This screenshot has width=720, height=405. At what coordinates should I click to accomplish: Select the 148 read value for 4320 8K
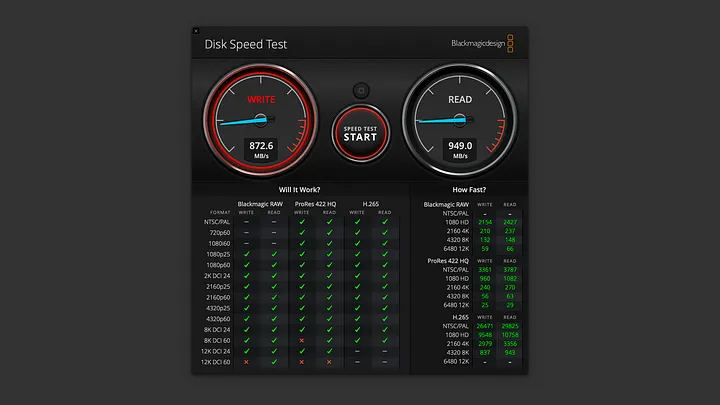(x=510, y=240)
